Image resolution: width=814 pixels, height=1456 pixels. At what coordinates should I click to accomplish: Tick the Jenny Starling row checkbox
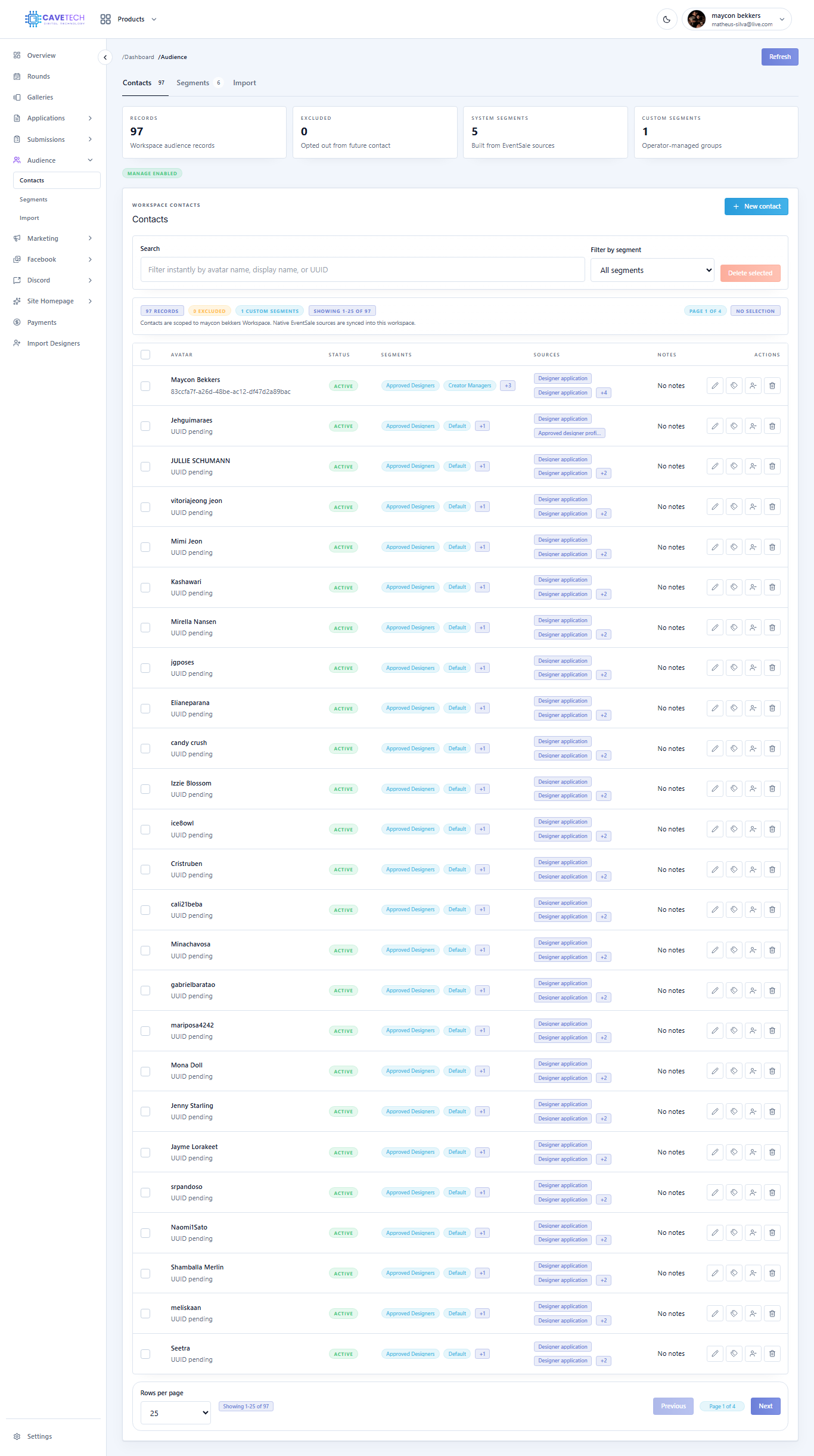[145, 1112]
